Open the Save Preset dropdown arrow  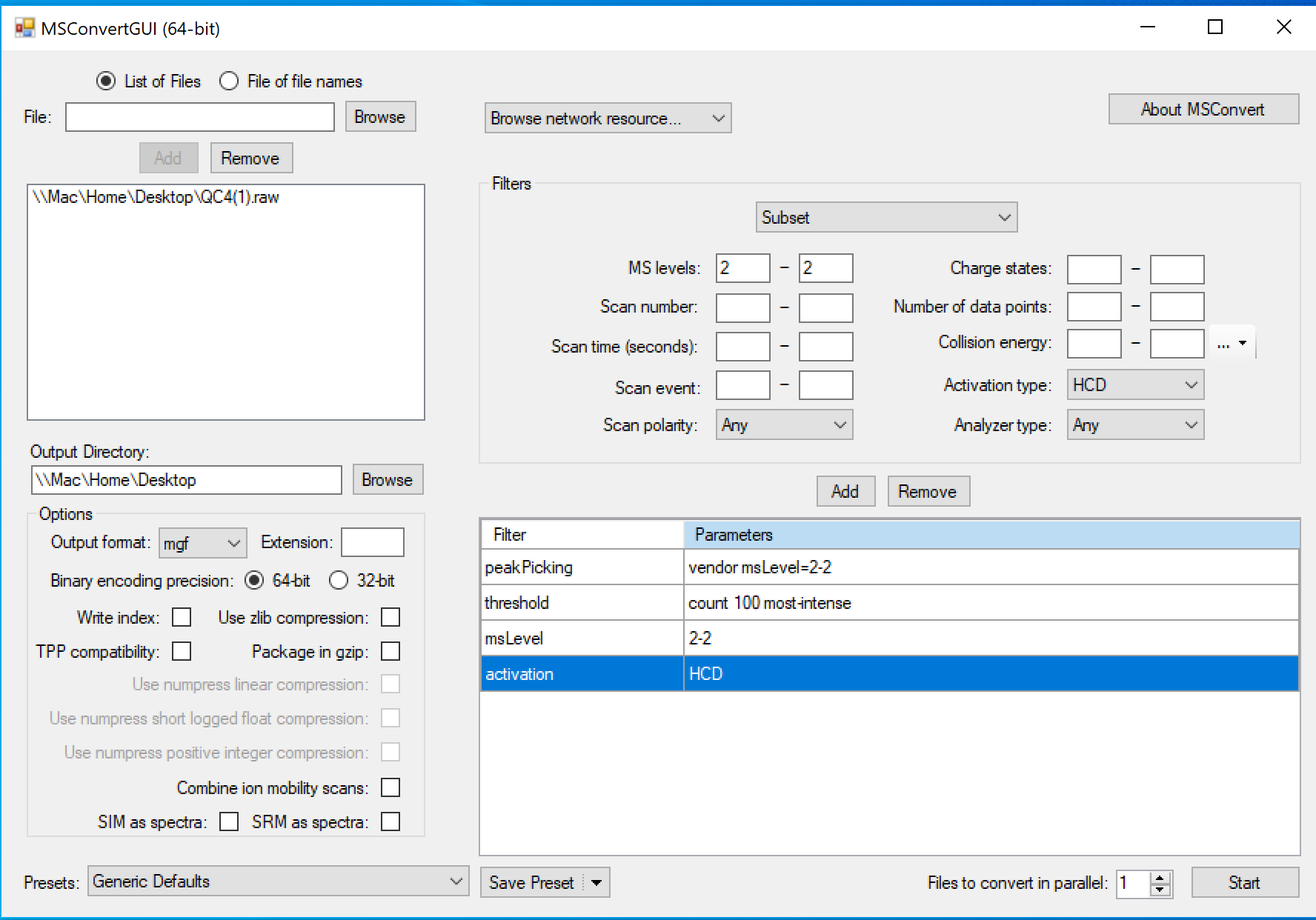click(x=596, y=883)
